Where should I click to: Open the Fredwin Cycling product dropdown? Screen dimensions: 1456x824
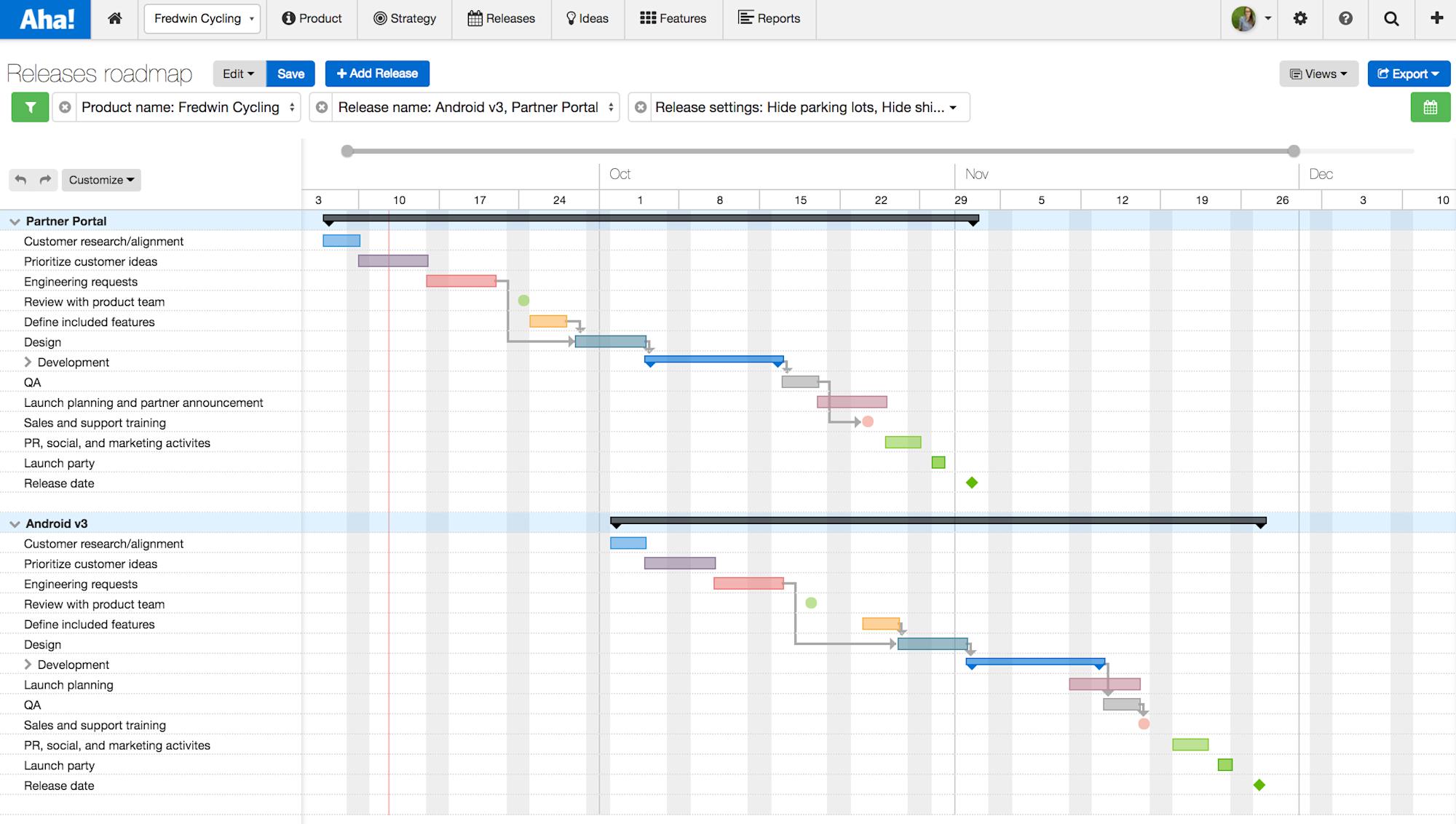tap(200, 18)
